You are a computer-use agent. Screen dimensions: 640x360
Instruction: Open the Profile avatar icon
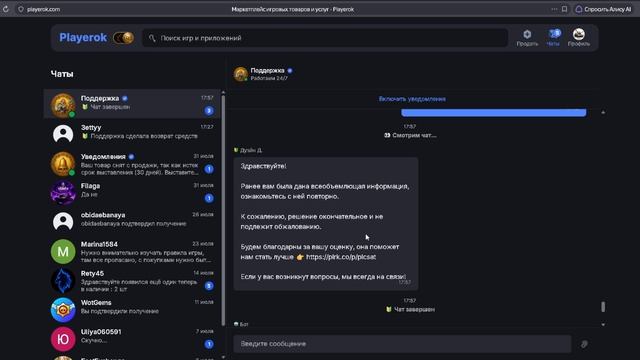click(x=578, y=38)
